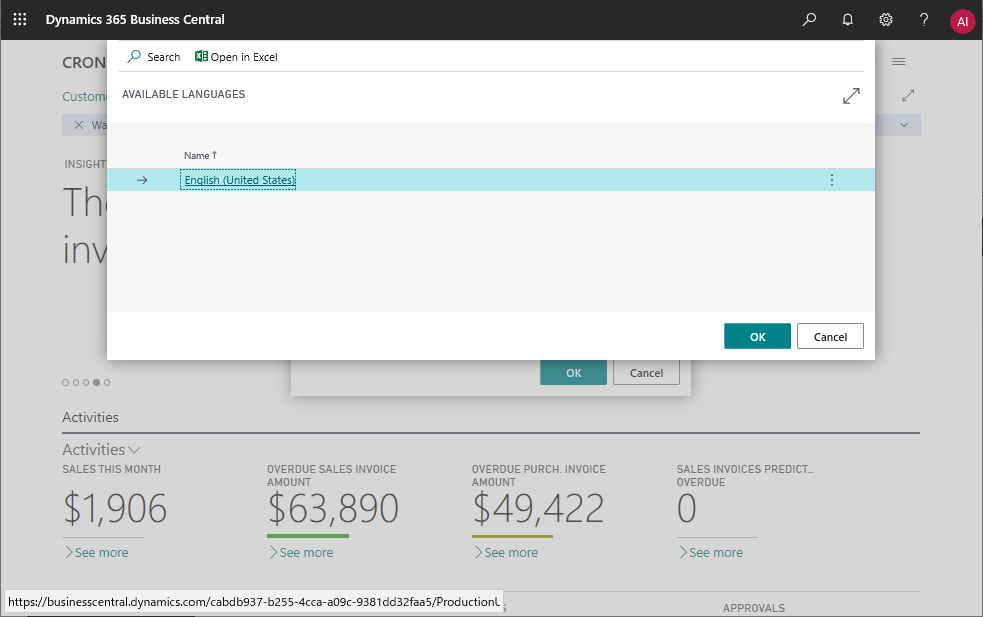
Task: Sort by the Name column header
Action: point(200,156)
